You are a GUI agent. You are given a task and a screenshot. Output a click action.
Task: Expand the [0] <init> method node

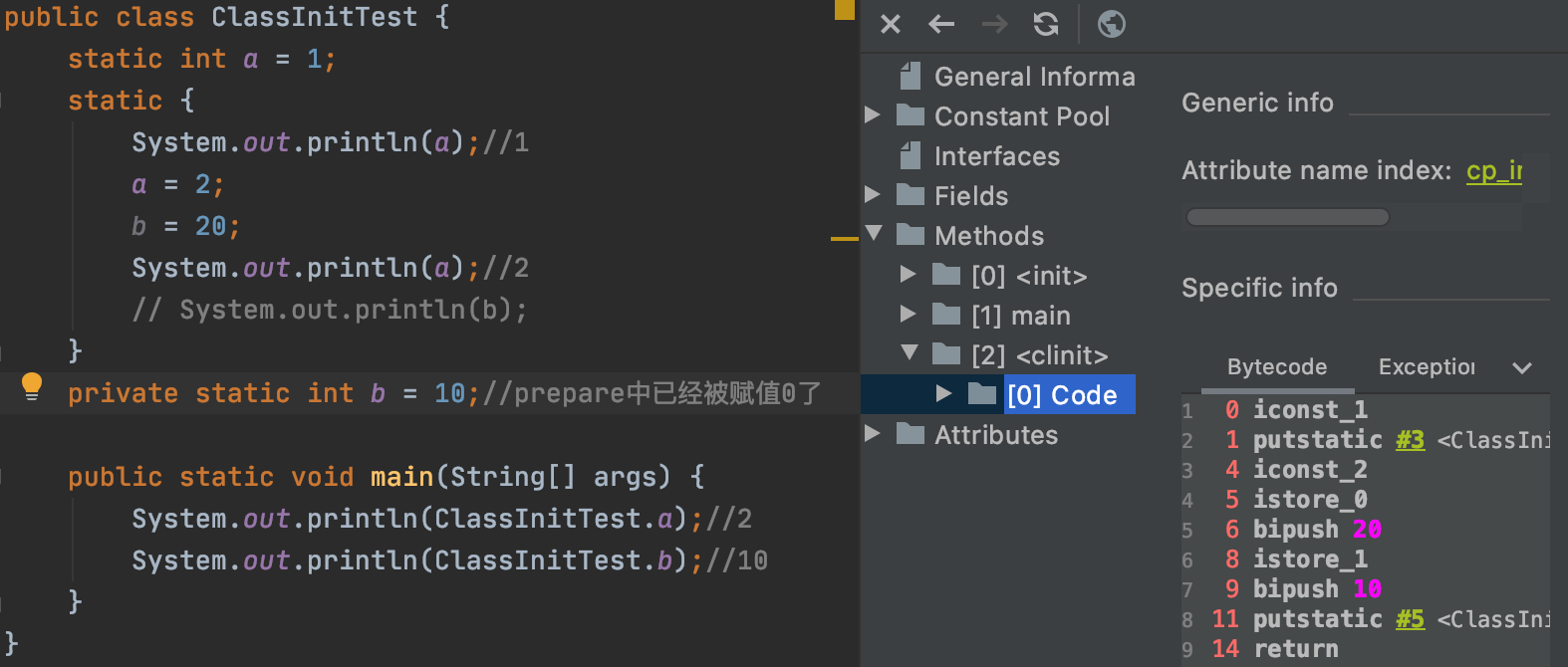point(908,275)
